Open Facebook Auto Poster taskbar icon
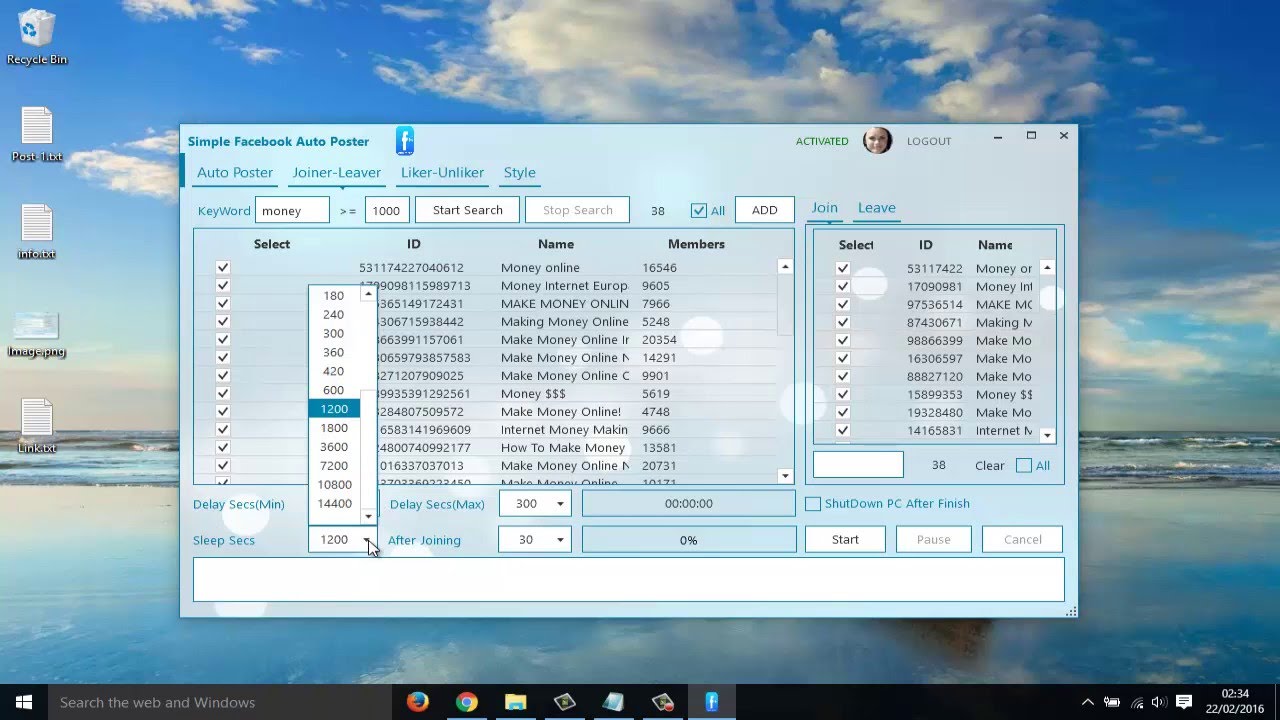 (711, 702)
